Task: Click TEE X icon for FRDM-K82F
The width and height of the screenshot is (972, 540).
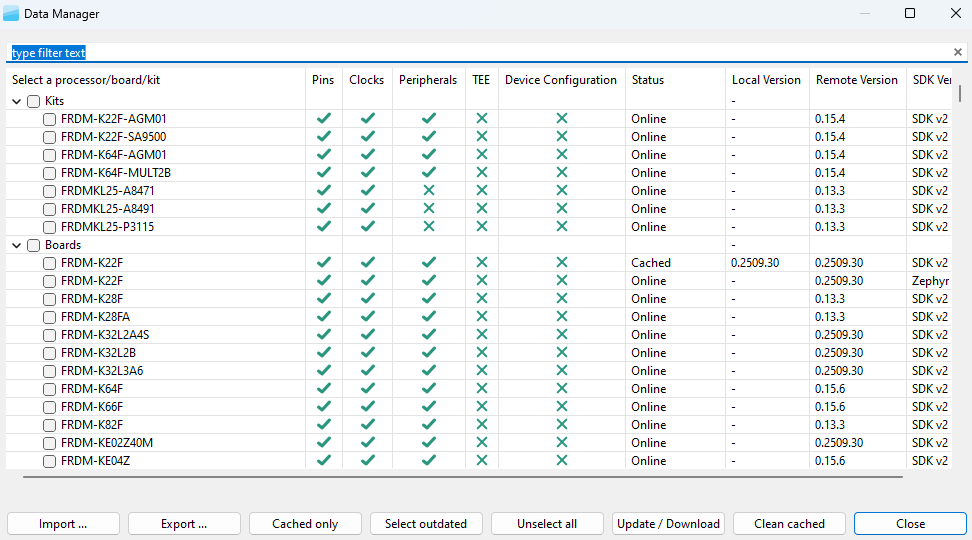Action: pos(482,425)
